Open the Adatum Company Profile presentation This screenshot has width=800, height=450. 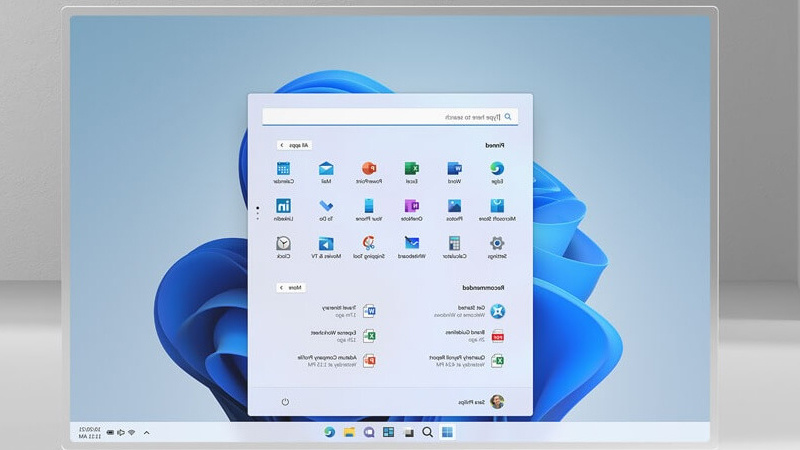[x=337, y=361]
